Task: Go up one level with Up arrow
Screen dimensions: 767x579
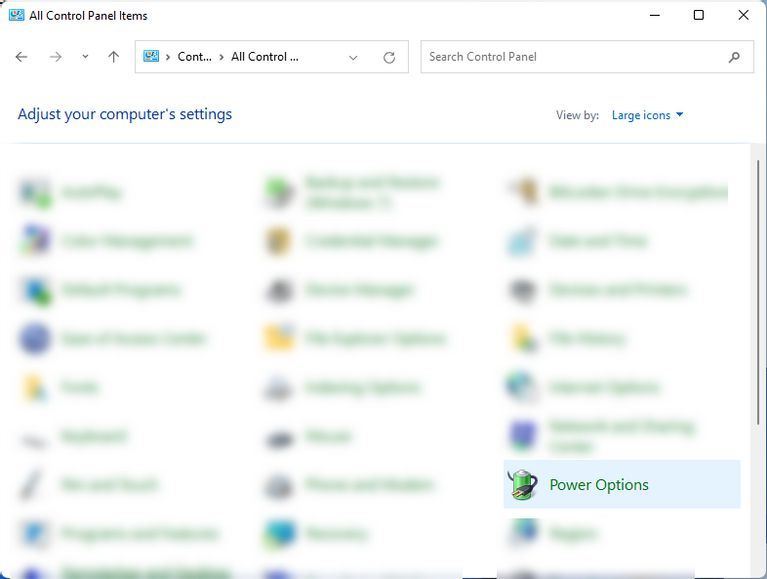Action: coord(113,57)
